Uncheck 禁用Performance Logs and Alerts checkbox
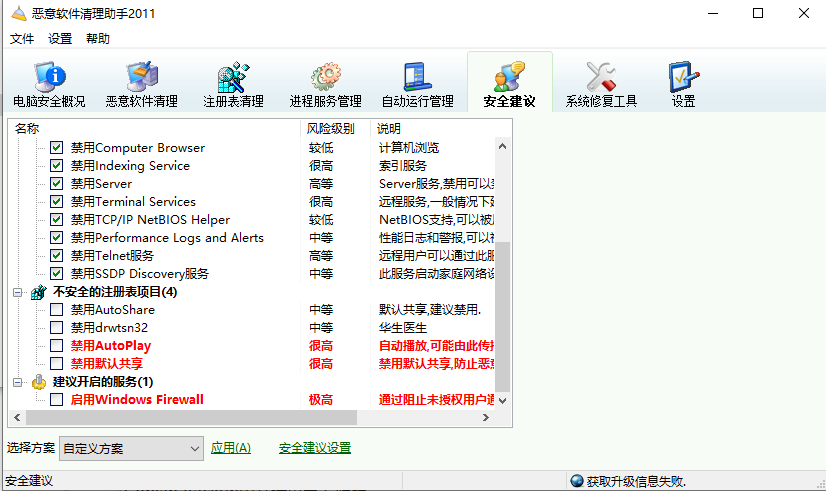 coord(56,238)
